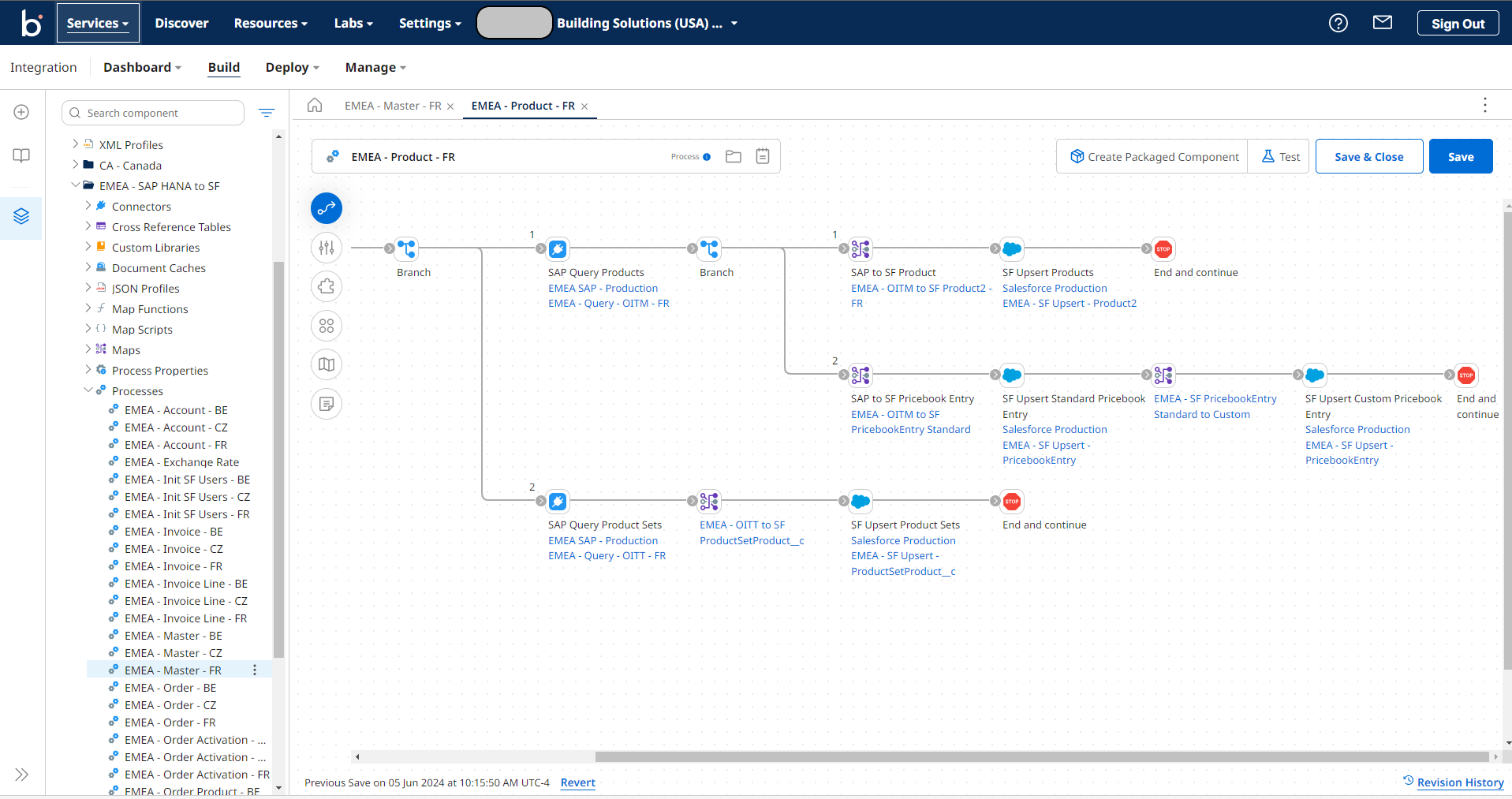Expand the Connectors folder in the component tree
Screen dimensions: 1512x799
pos(89,206)
